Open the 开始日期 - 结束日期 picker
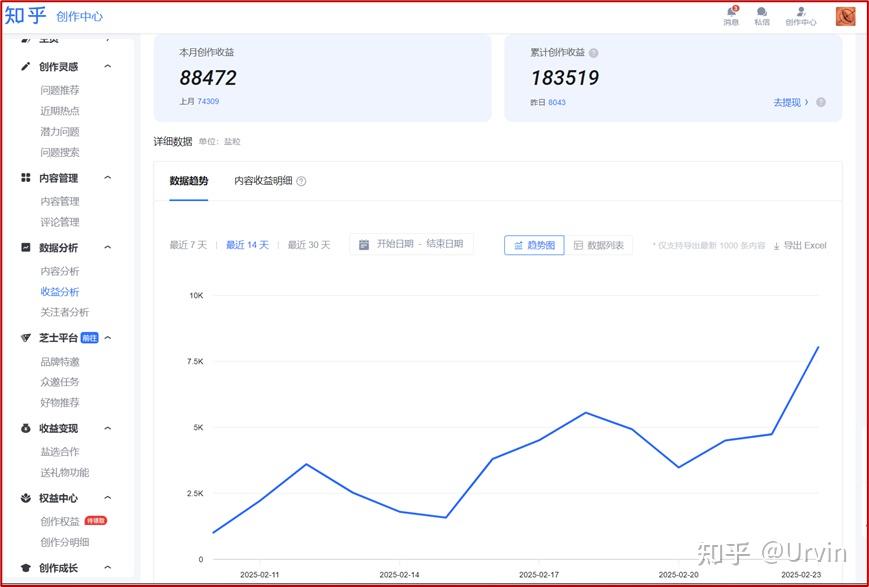The height and width of the screenshot is (587, 869). tap(412, 244)
